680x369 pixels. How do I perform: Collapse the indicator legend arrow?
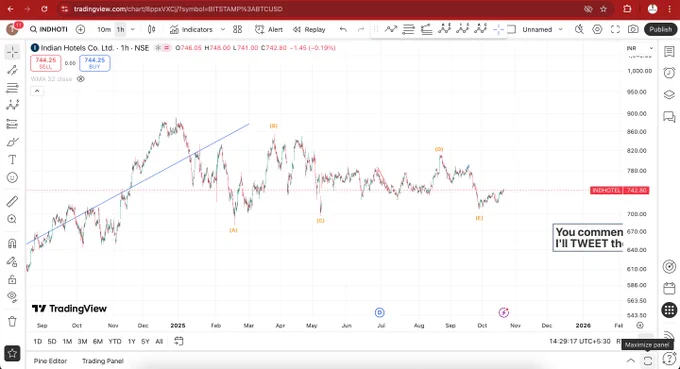[x=37, y=91]
